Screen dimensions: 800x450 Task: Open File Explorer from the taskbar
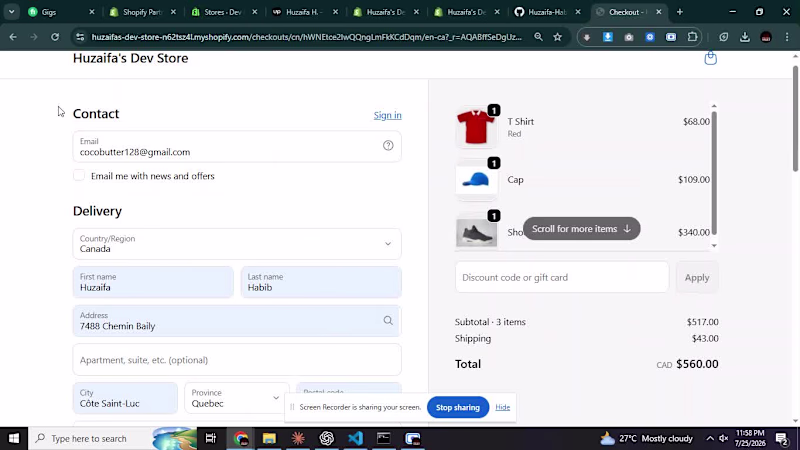269,438
